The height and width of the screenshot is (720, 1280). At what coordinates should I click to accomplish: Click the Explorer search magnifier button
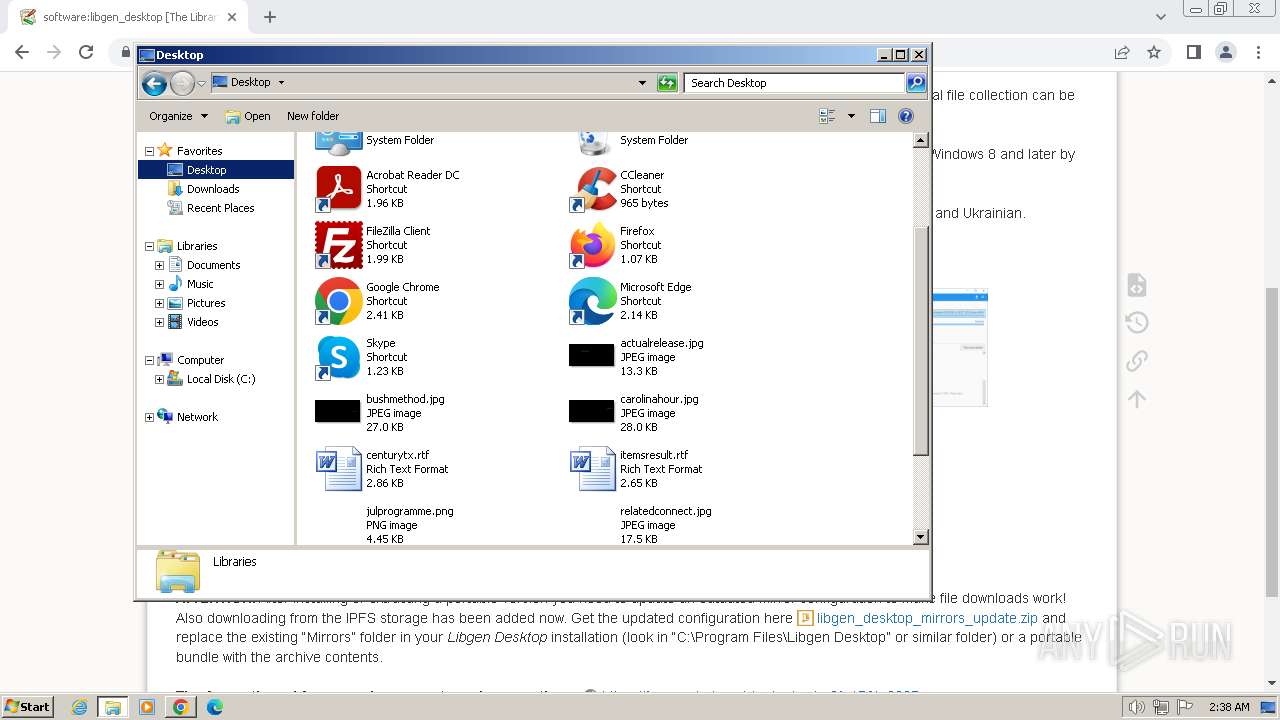916,83
